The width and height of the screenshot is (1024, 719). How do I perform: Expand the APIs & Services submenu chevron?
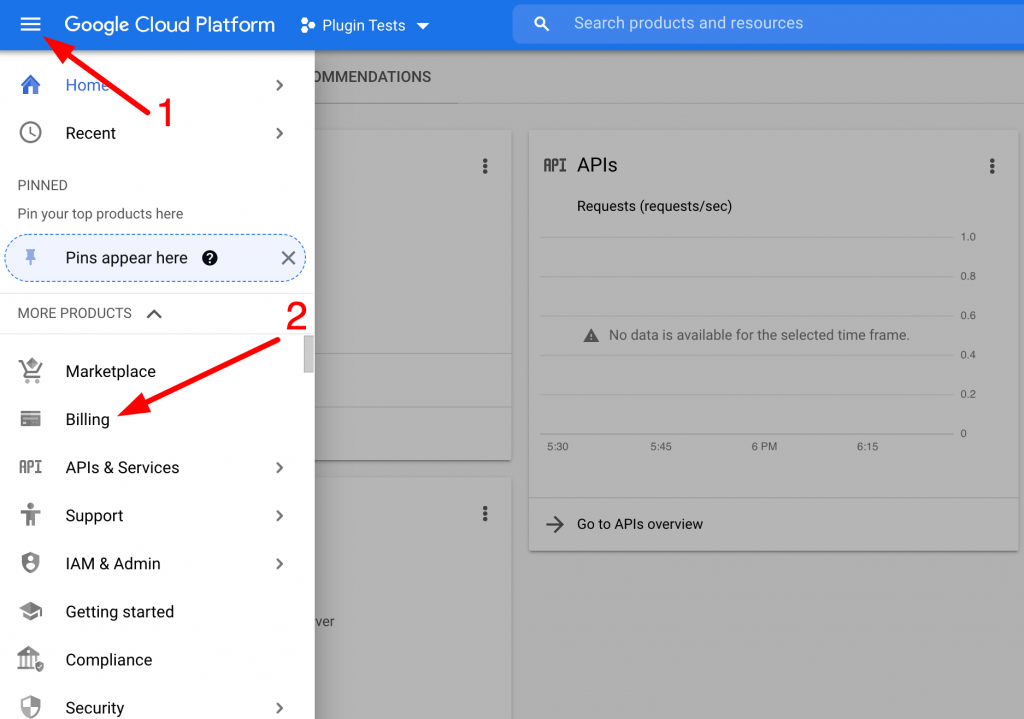280,468
